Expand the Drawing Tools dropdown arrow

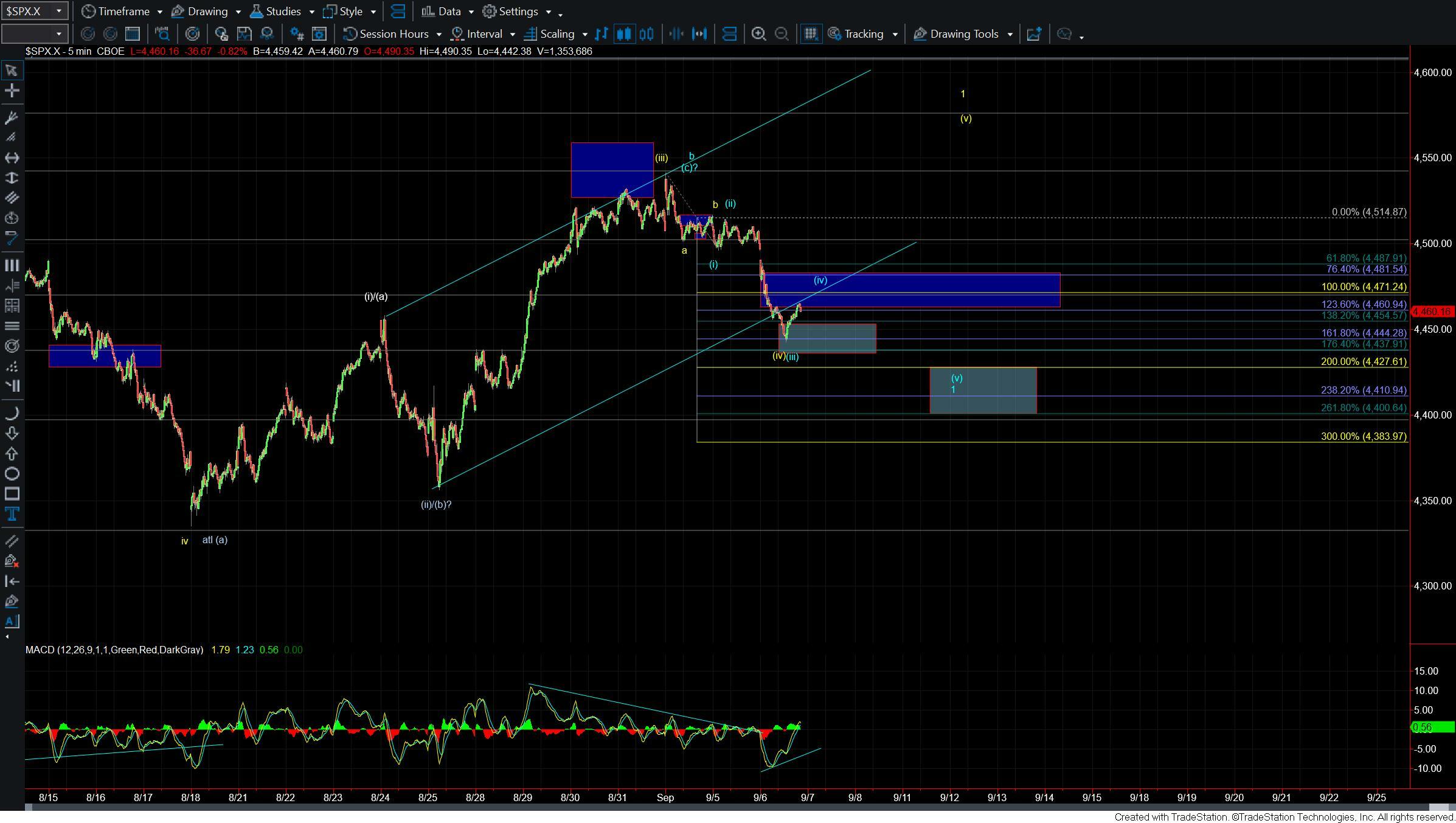click(1010, 35)
